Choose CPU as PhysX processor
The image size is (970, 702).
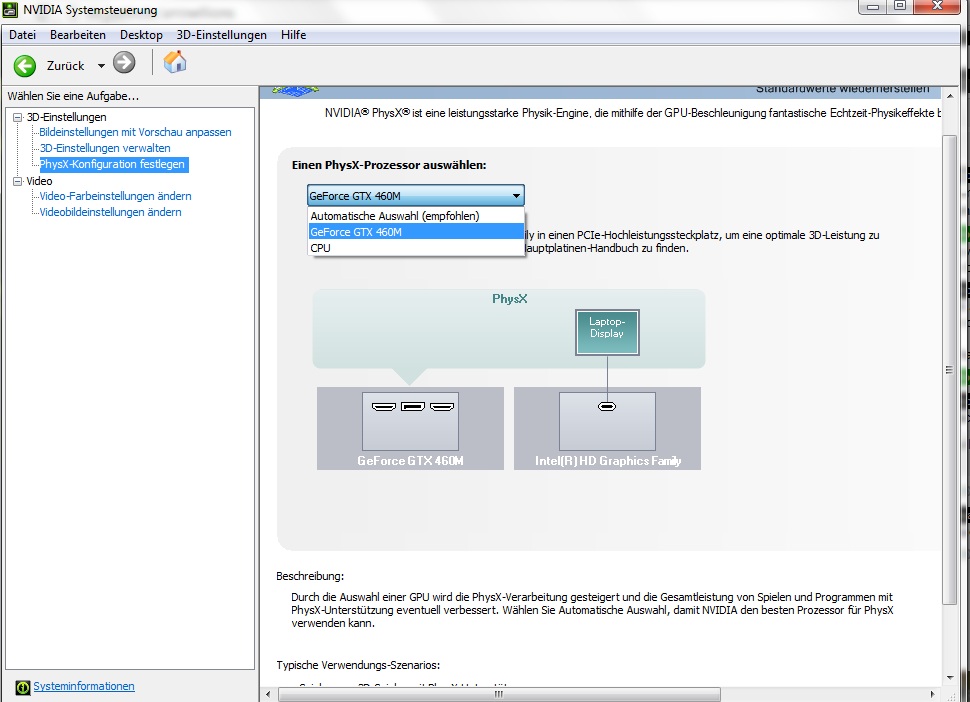point(416,248)
